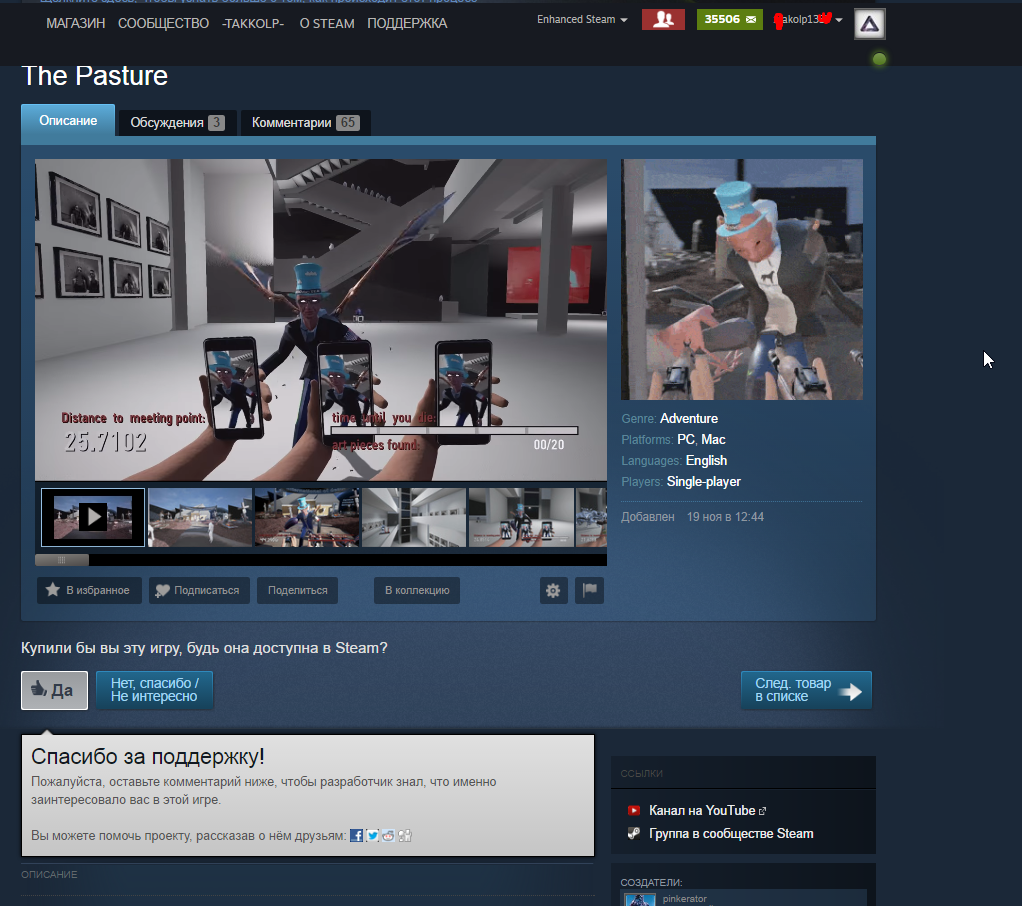The height and width of the screenshot is (906, 1022).
Task: Click the profile avatar in header
Action: (869, 24)
